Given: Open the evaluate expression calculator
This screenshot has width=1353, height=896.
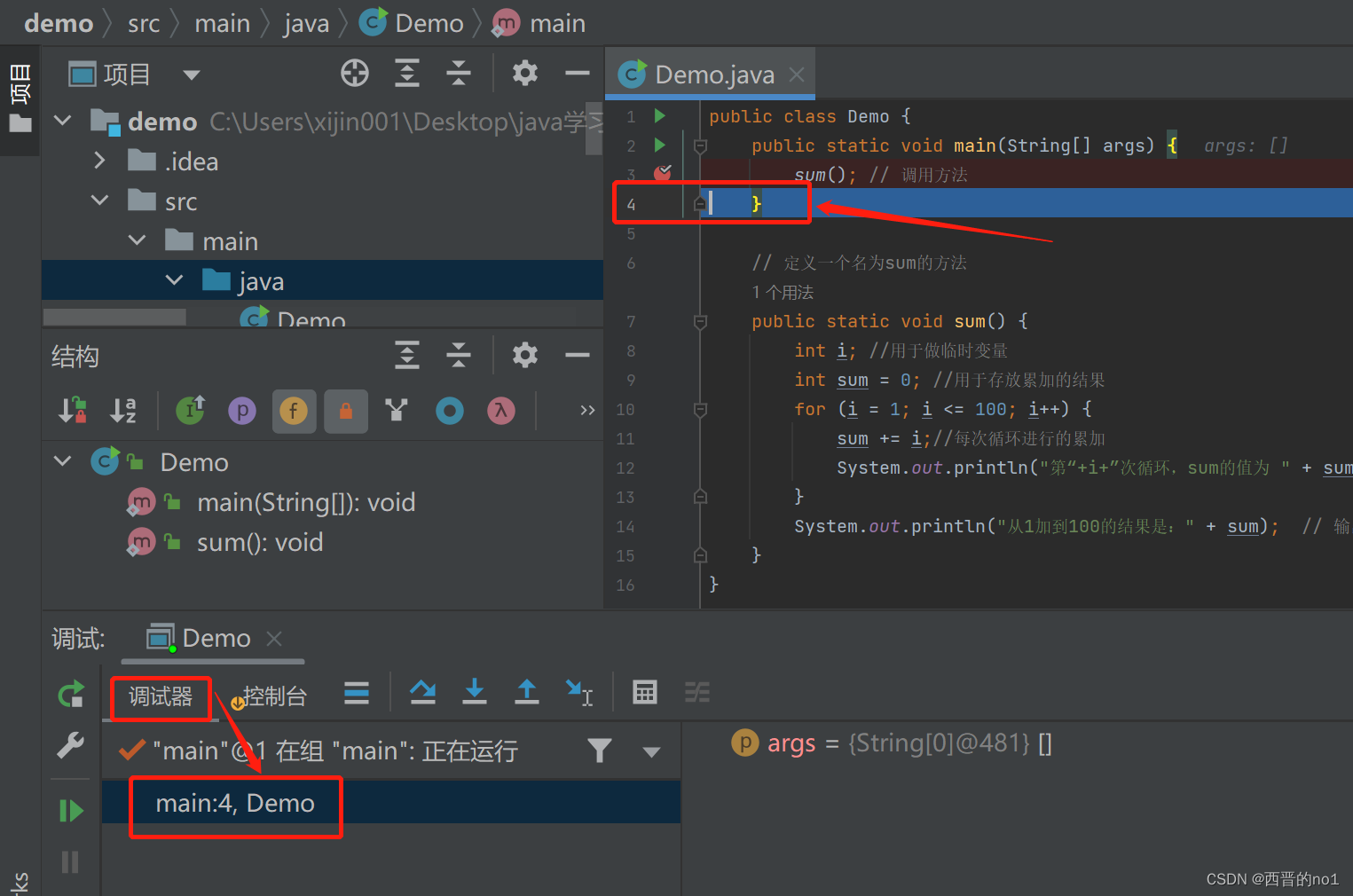Looking at the screenshot, I should [x=645, y=692].
